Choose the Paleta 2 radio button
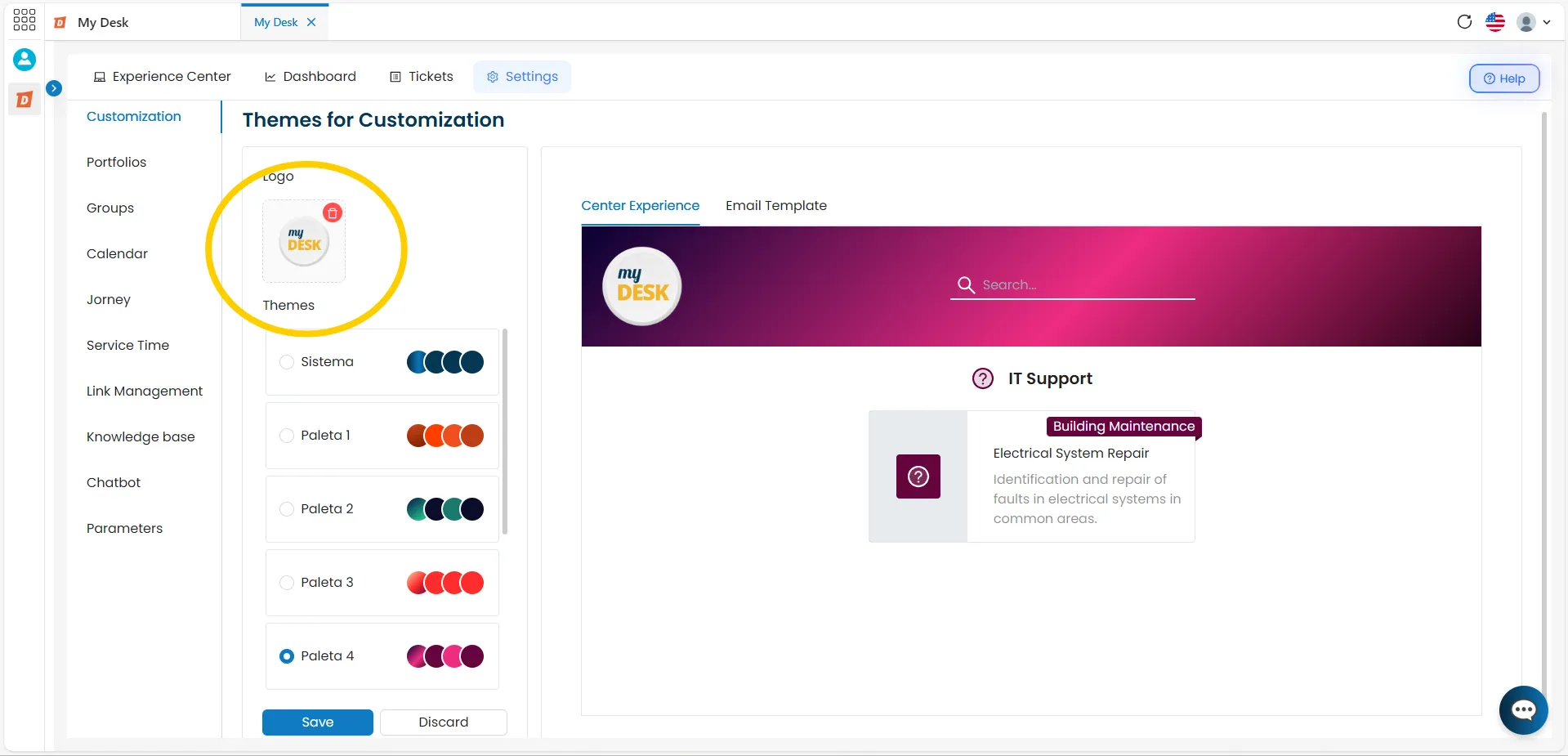Viewport: 1568px width, 756px height. 287,509
